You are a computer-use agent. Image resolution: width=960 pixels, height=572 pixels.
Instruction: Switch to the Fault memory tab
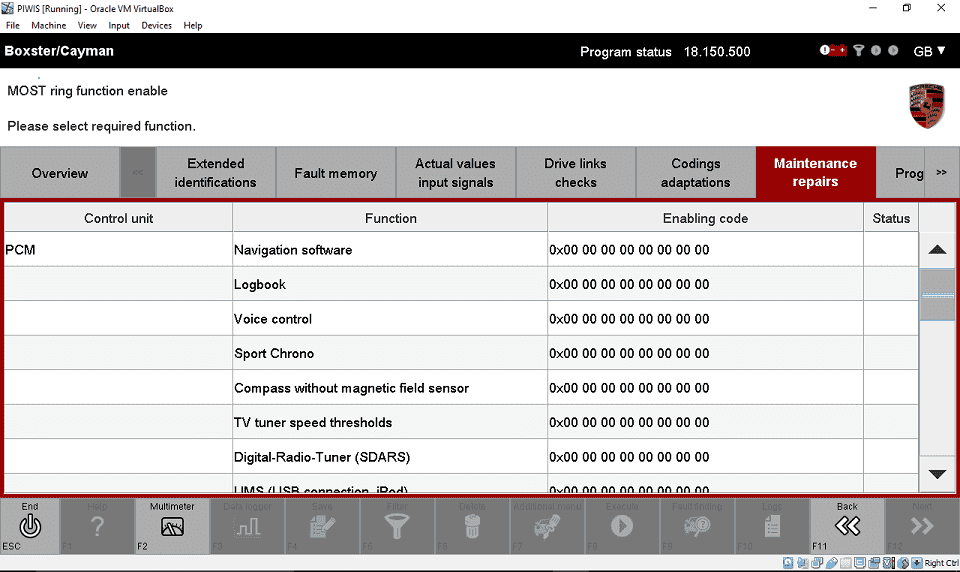coord(335,173)
